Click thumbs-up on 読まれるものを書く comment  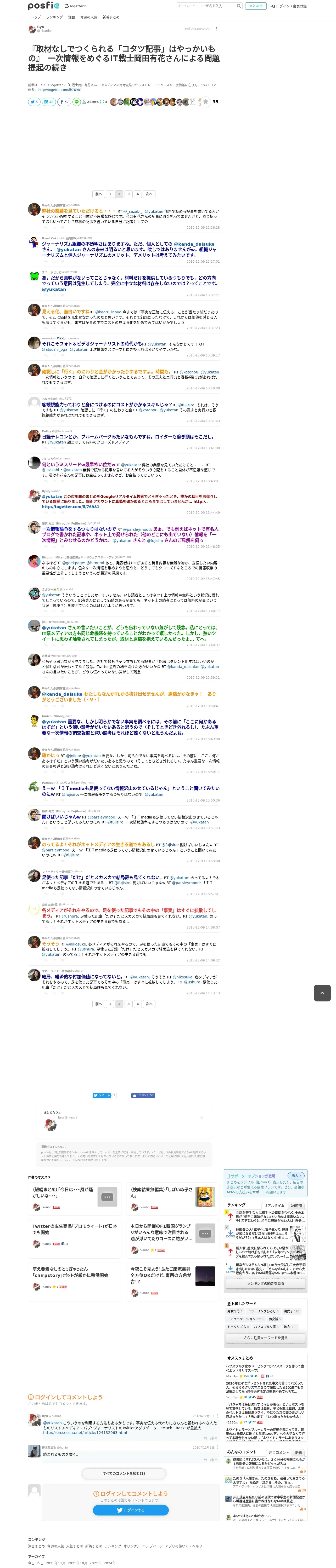[212, 1460]
